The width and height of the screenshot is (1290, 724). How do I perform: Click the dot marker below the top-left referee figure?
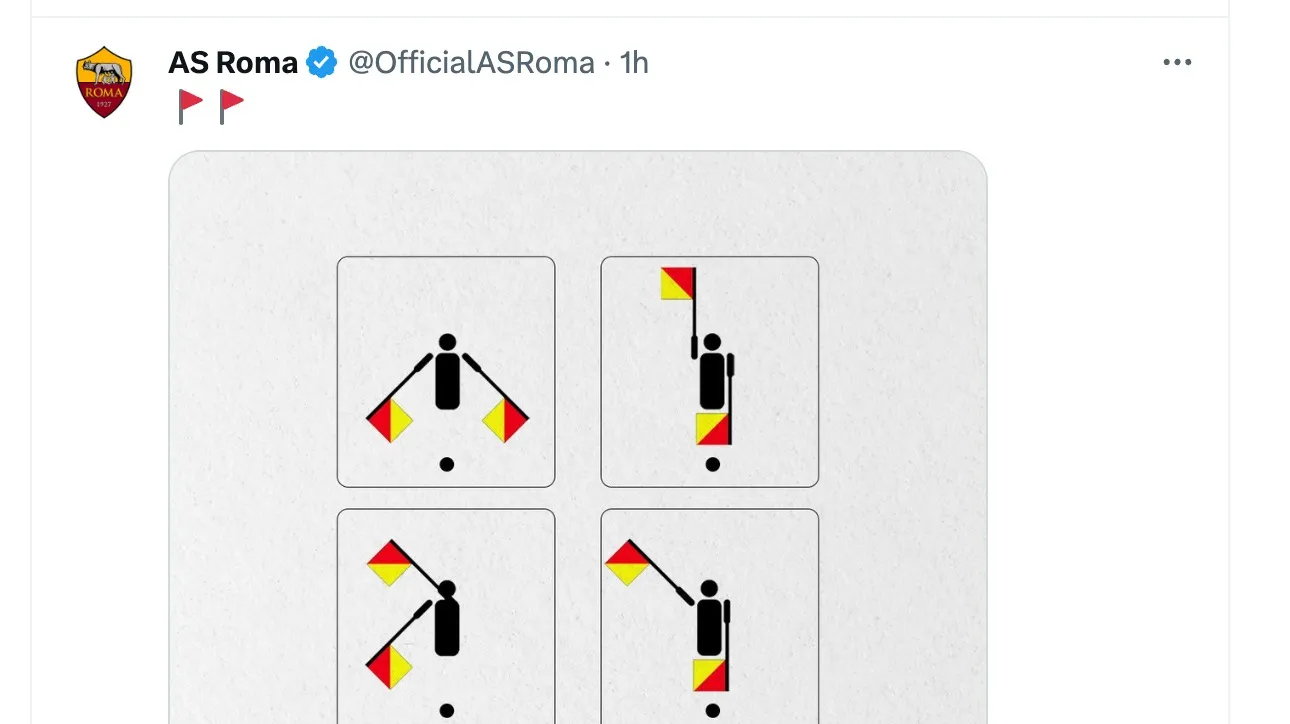(x=446, y=462)
